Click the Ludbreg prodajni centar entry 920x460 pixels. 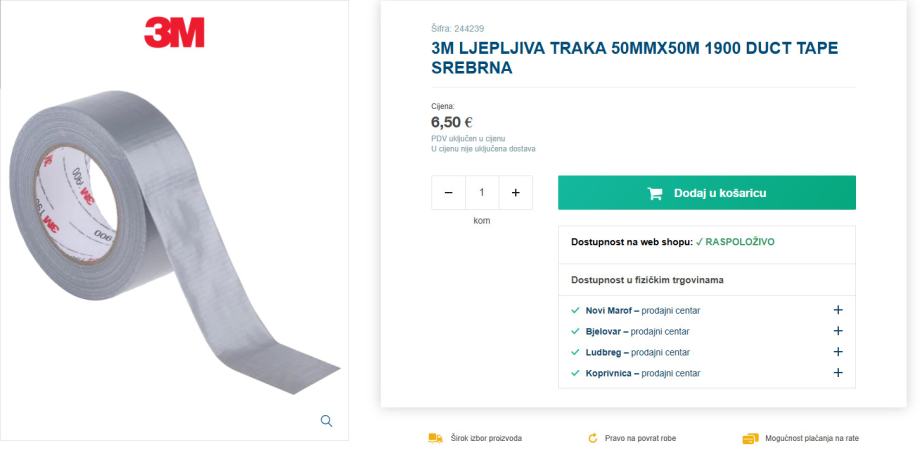(637, 352)
